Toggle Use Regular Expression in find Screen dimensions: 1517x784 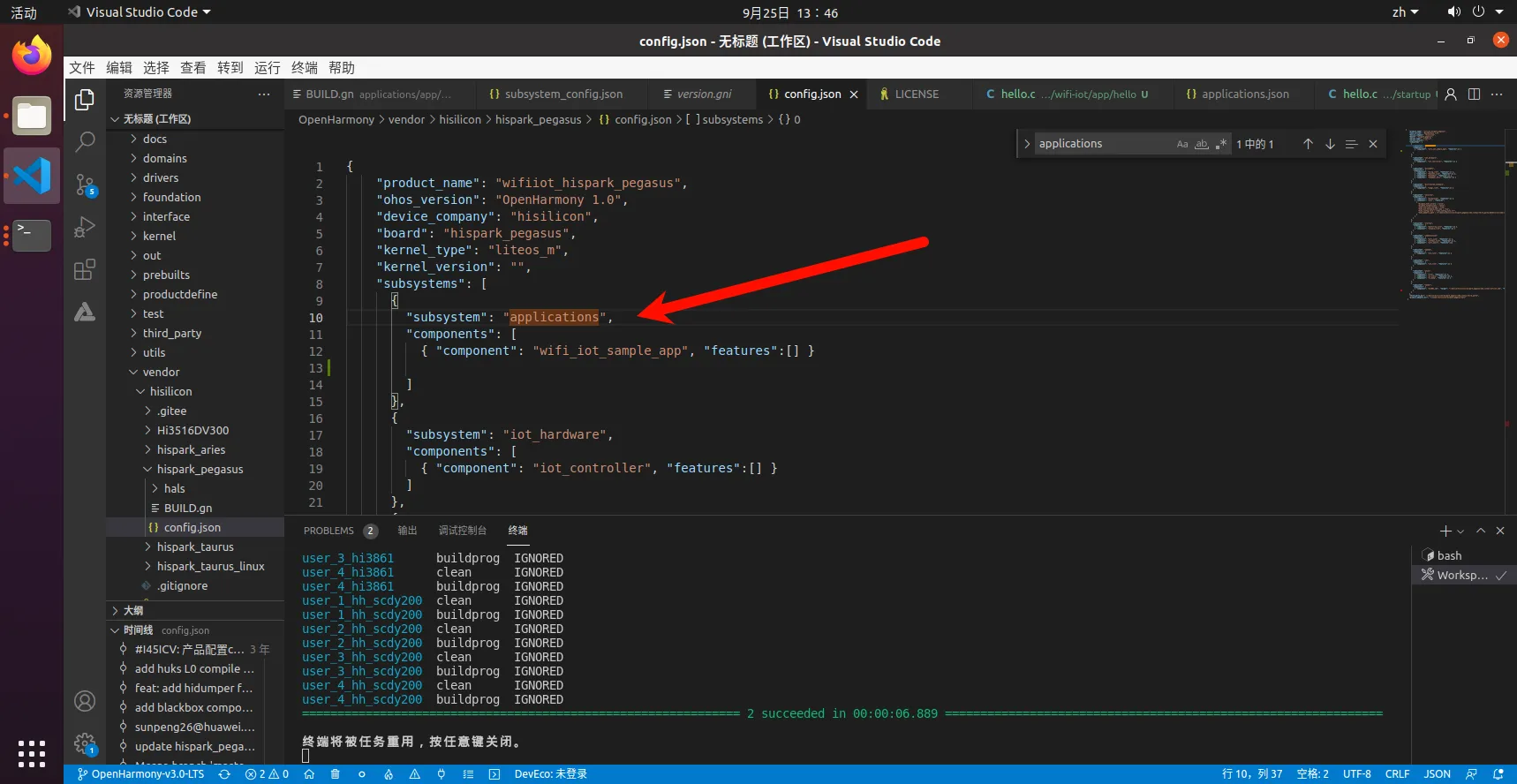(x=1220, y=144)
